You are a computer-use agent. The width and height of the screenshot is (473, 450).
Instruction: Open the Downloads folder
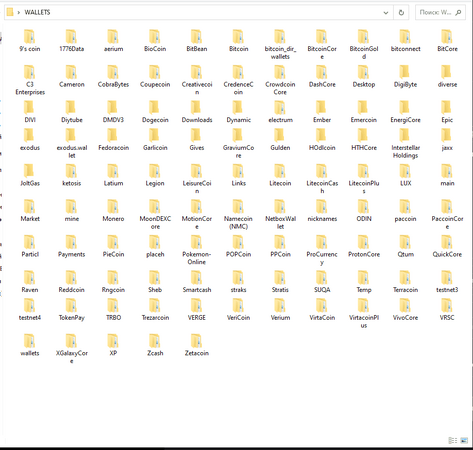[x=197, y=112]
